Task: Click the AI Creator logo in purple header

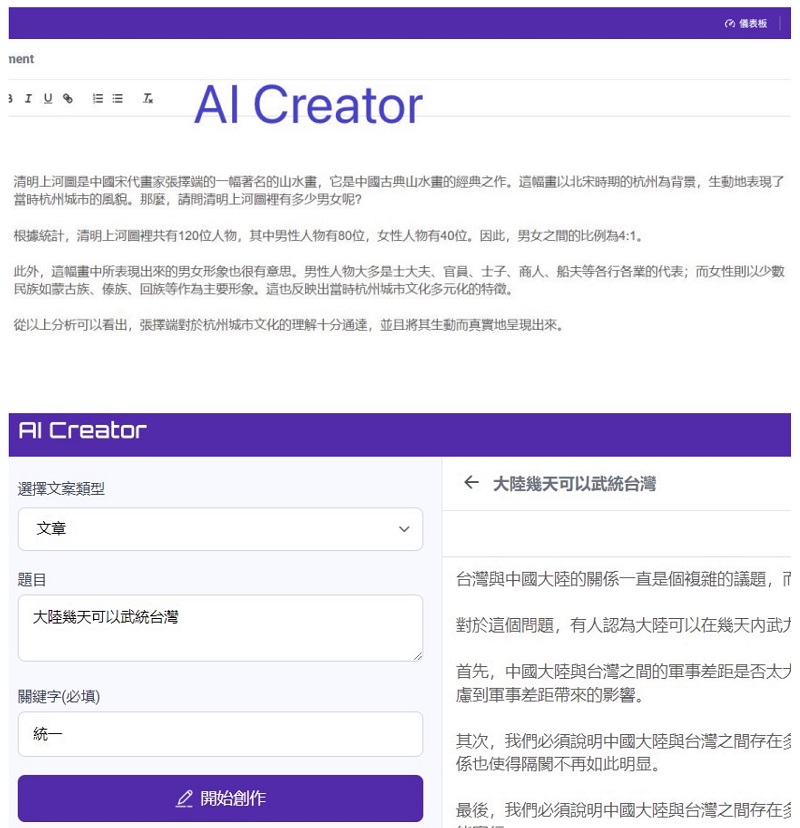Action: click(x=83, y=431)
